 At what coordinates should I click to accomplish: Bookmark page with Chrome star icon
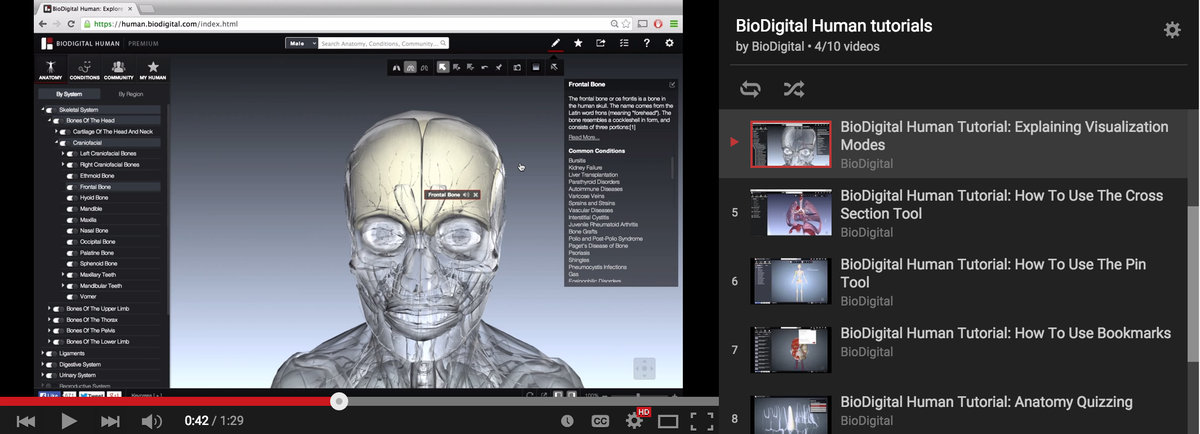pyautogui.click(x=627, y=23)
